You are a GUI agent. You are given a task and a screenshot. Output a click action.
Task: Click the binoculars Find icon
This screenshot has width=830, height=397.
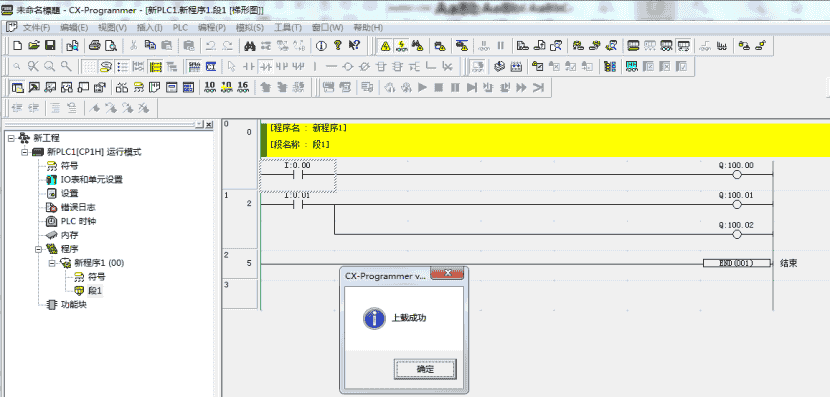point(250,46)
